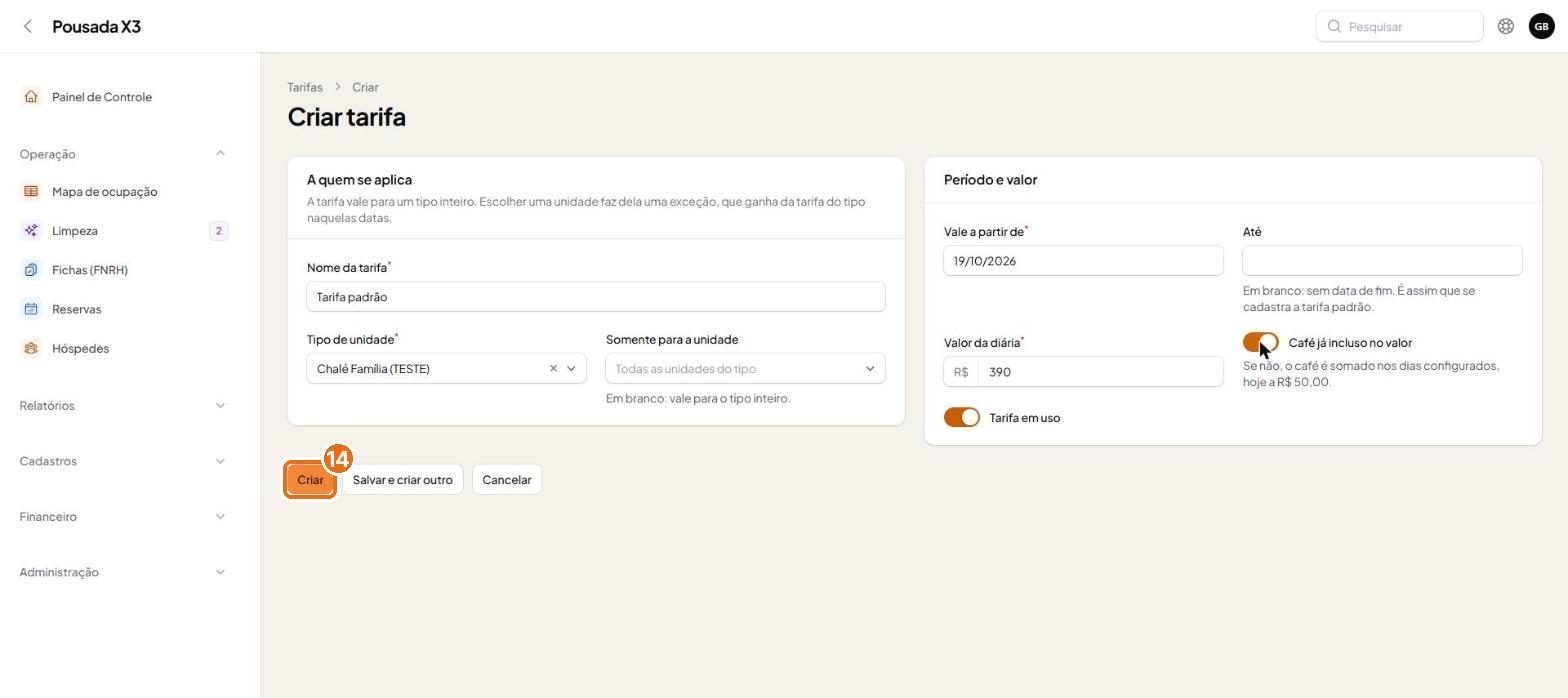Image resolution: width=1568 pixels, height=698 pixels.
Task: Click the R$ currency prefix
Action: point(961,372)
